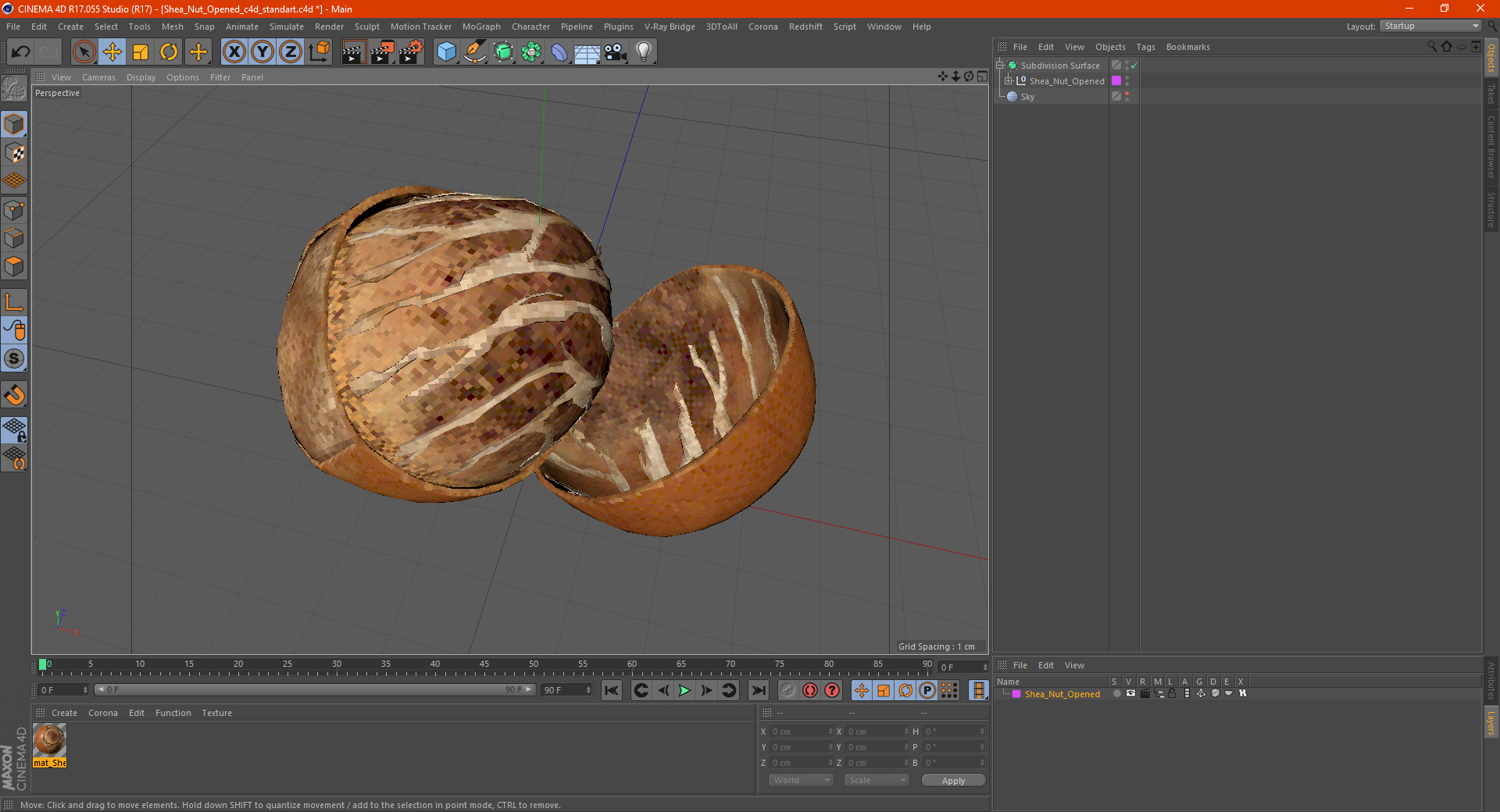
Task: Add a Light object
Action: 644,52
